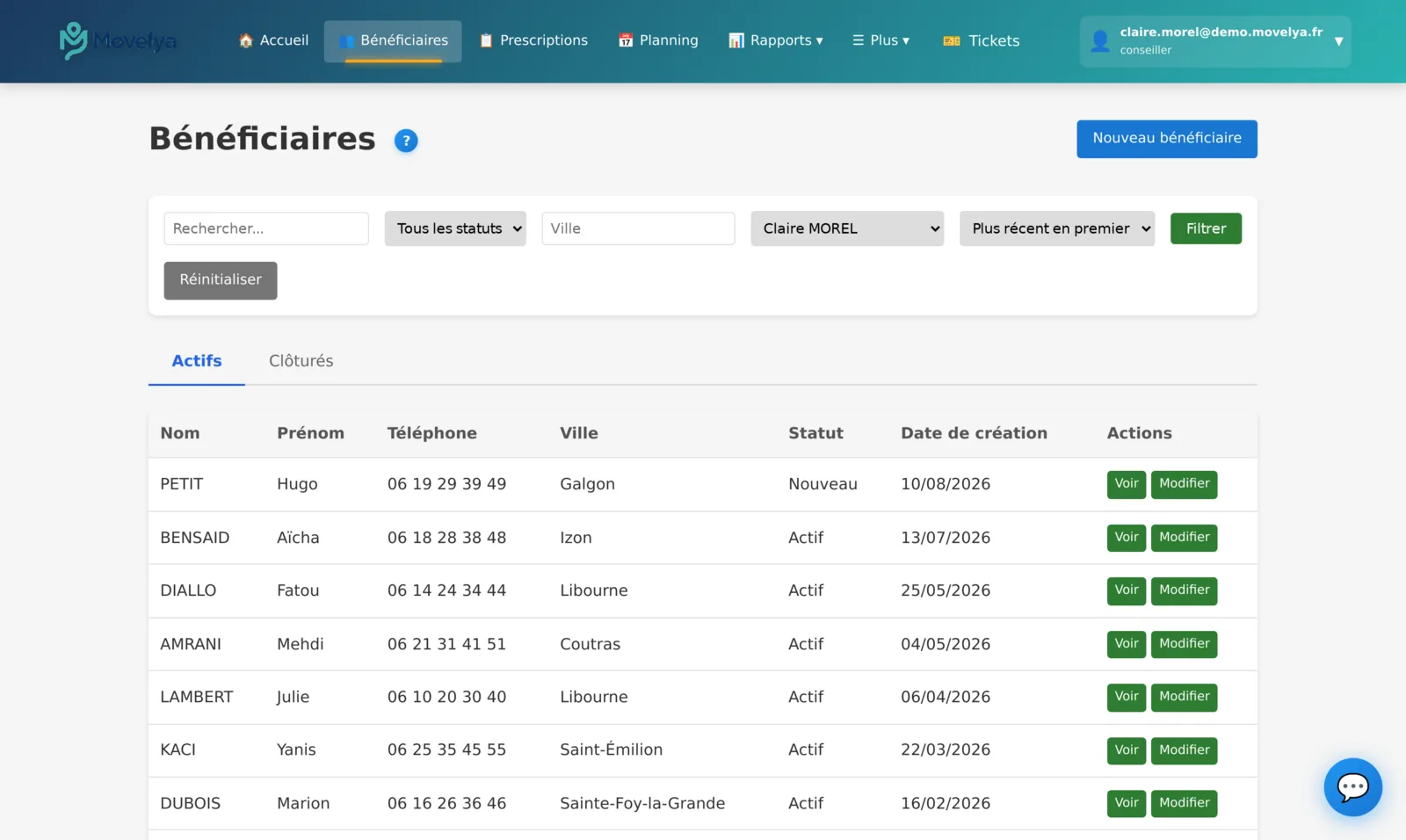The image size is (1406, 840).
Task: Click the Date de création column header
Action: point(974,433)
